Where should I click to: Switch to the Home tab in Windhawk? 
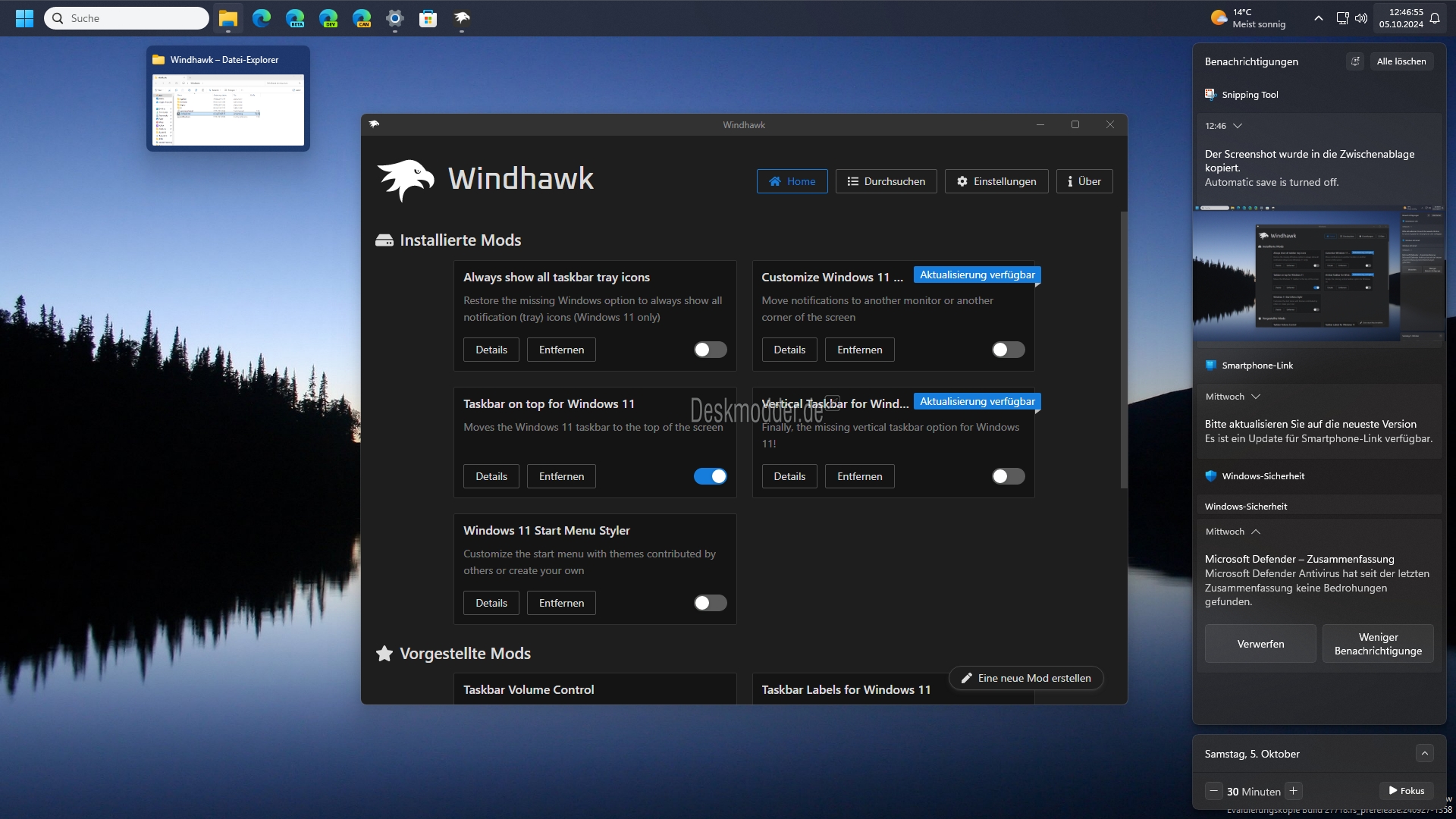[x=792, y=181]
